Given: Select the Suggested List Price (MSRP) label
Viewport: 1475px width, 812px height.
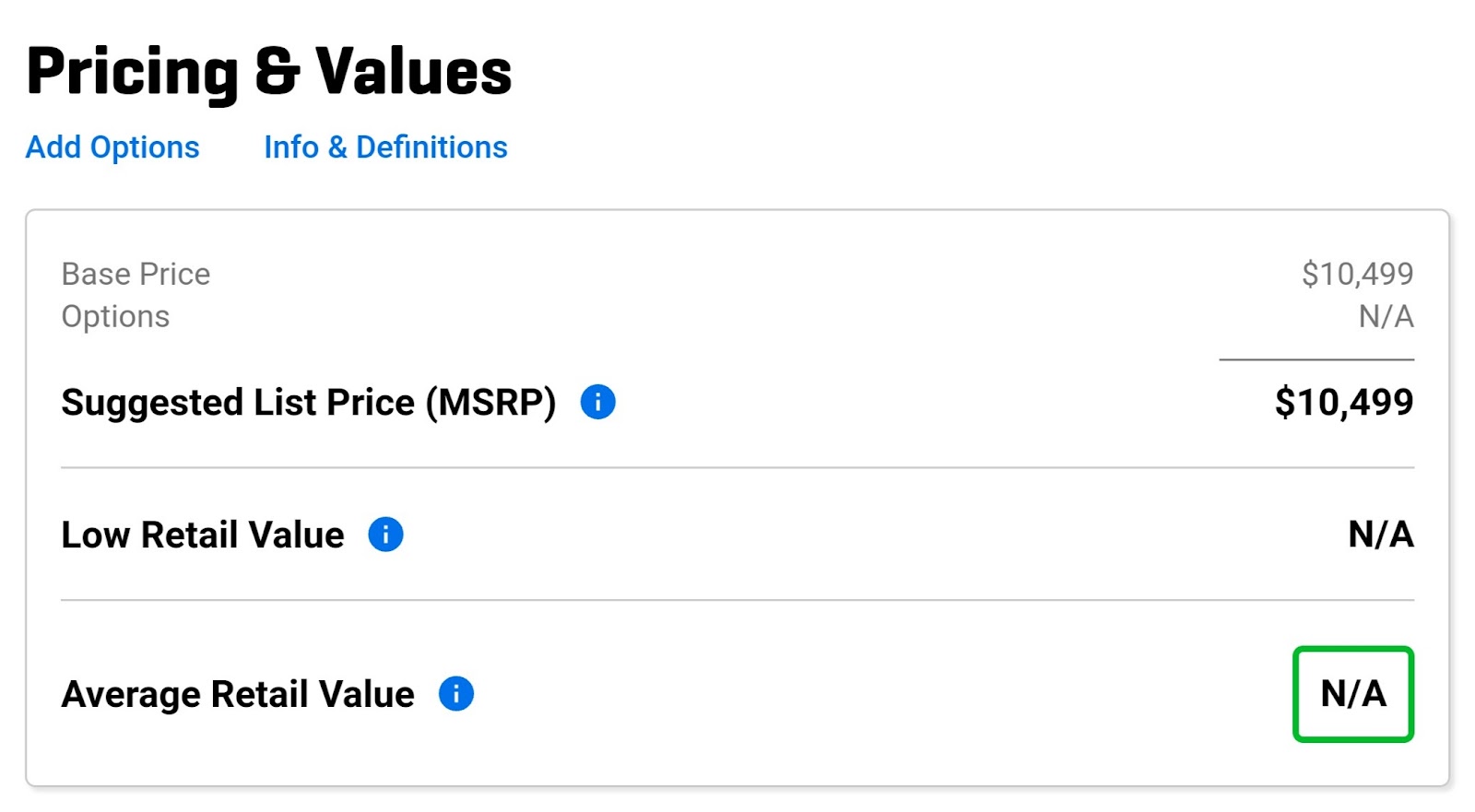Looking at the screenshot, I should pyautogui.click(x=309, y=403).
